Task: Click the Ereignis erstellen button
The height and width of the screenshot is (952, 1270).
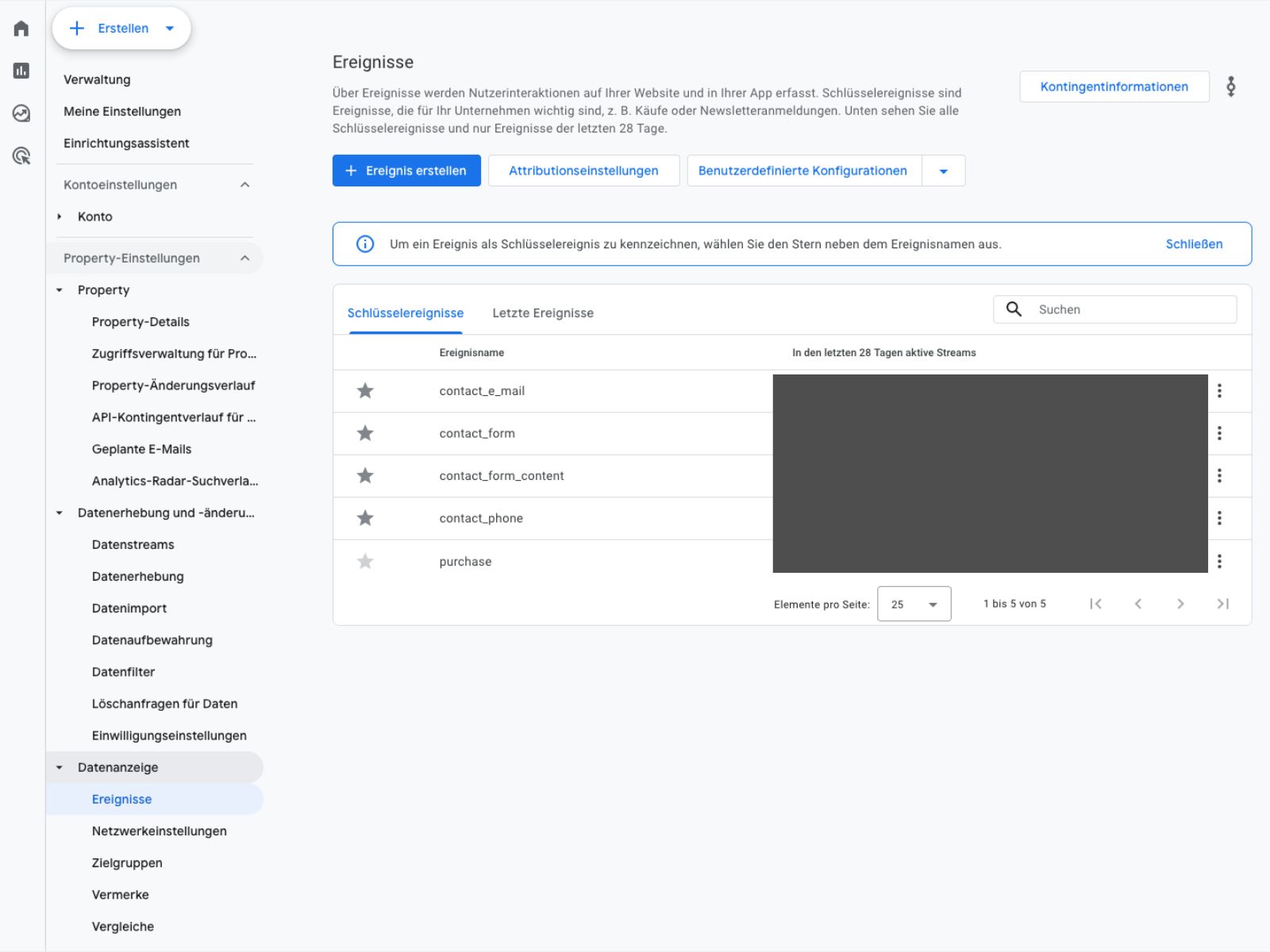Action: 406,171
